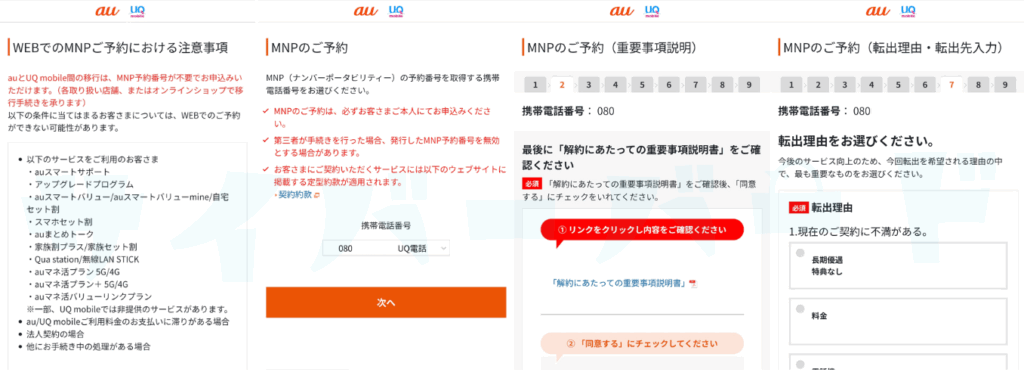Go to step 9 on 重要事項説明 page

[x=749, y=85]
